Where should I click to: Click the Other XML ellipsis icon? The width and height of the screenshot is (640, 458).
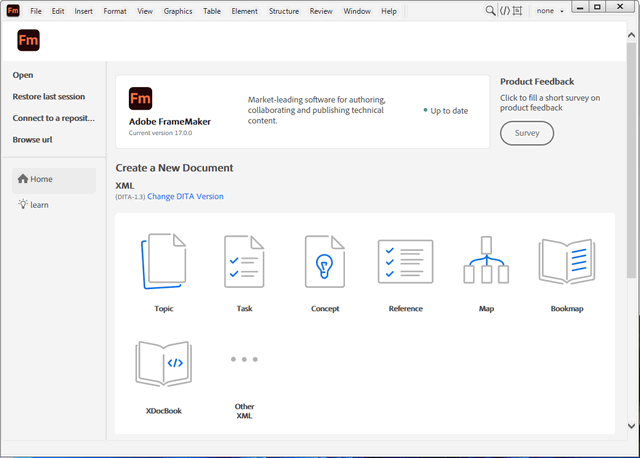[x=244, y=358]
